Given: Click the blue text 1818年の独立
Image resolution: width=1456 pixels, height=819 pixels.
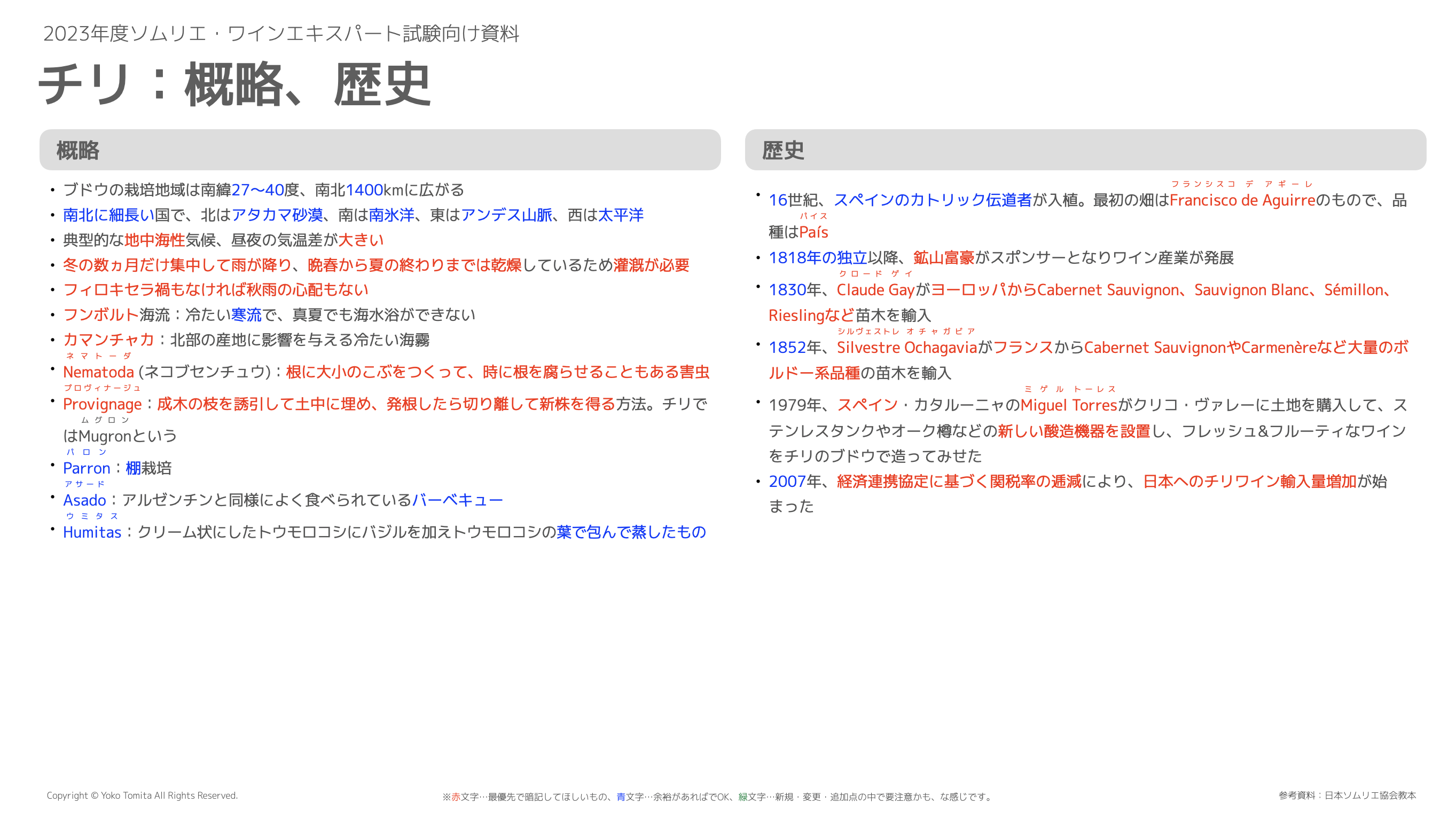Looking at the screenshot, I should [818, 257].
